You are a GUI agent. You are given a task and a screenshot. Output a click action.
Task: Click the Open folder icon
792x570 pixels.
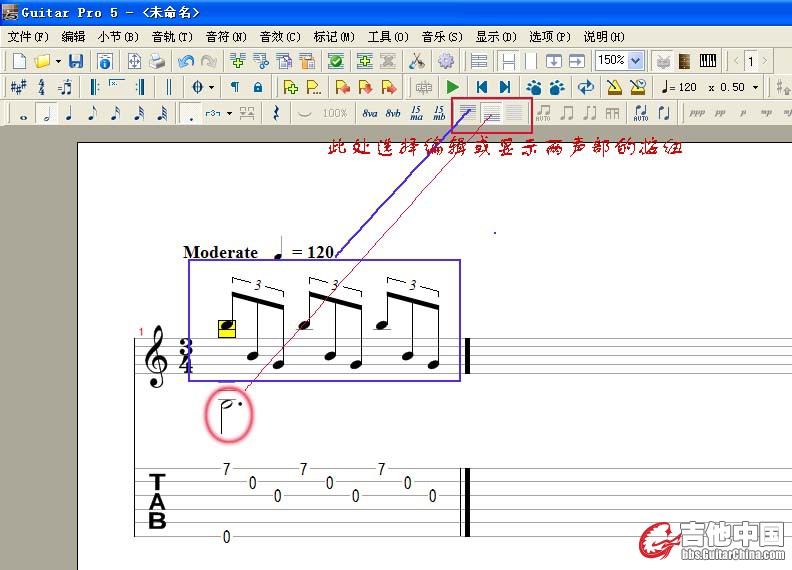coord(42,61)
